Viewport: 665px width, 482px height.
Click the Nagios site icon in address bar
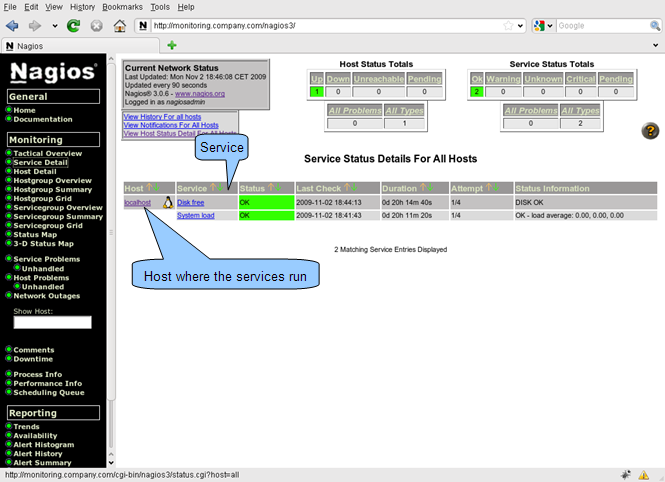coord(143,26)
